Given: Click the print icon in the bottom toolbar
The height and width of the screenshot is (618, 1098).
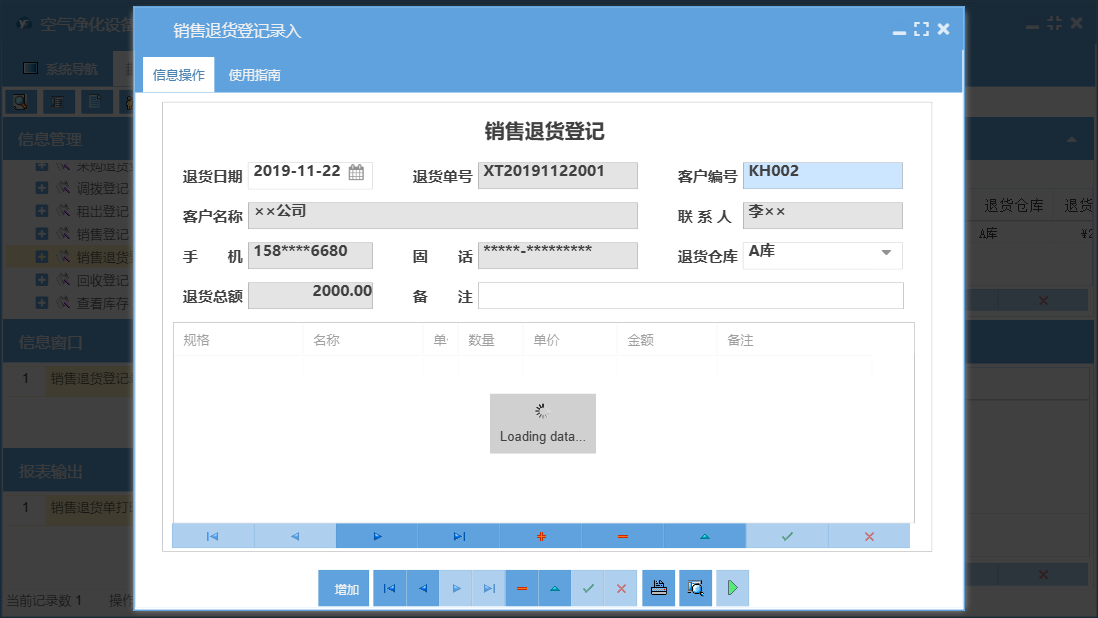Looking at the screenshot, I should [658, 588].
